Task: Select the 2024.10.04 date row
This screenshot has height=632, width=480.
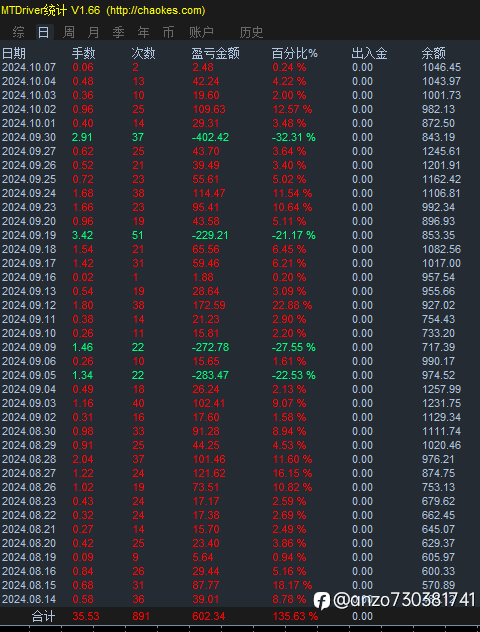Action: coord(29,81)
